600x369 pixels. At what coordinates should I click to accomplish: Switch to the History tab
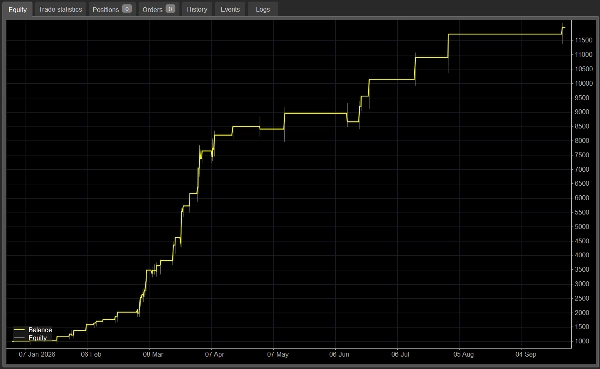pyautogui.click(x=197, y=10)
